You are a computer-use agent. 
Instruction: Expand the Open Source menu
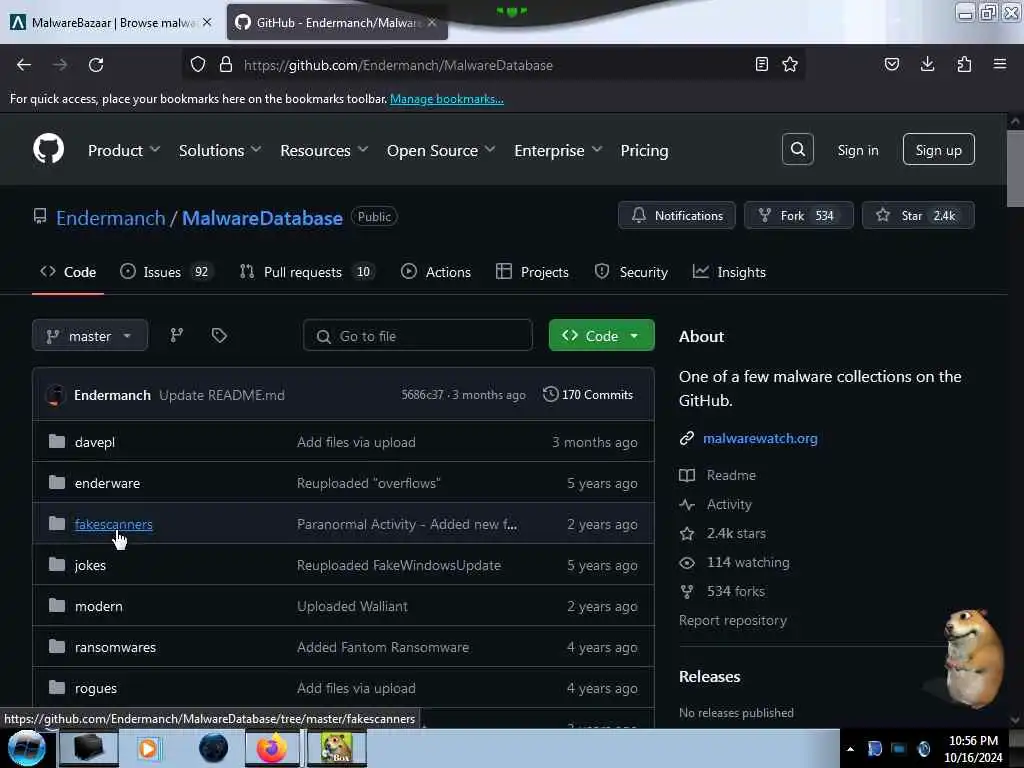coord(441,151)
